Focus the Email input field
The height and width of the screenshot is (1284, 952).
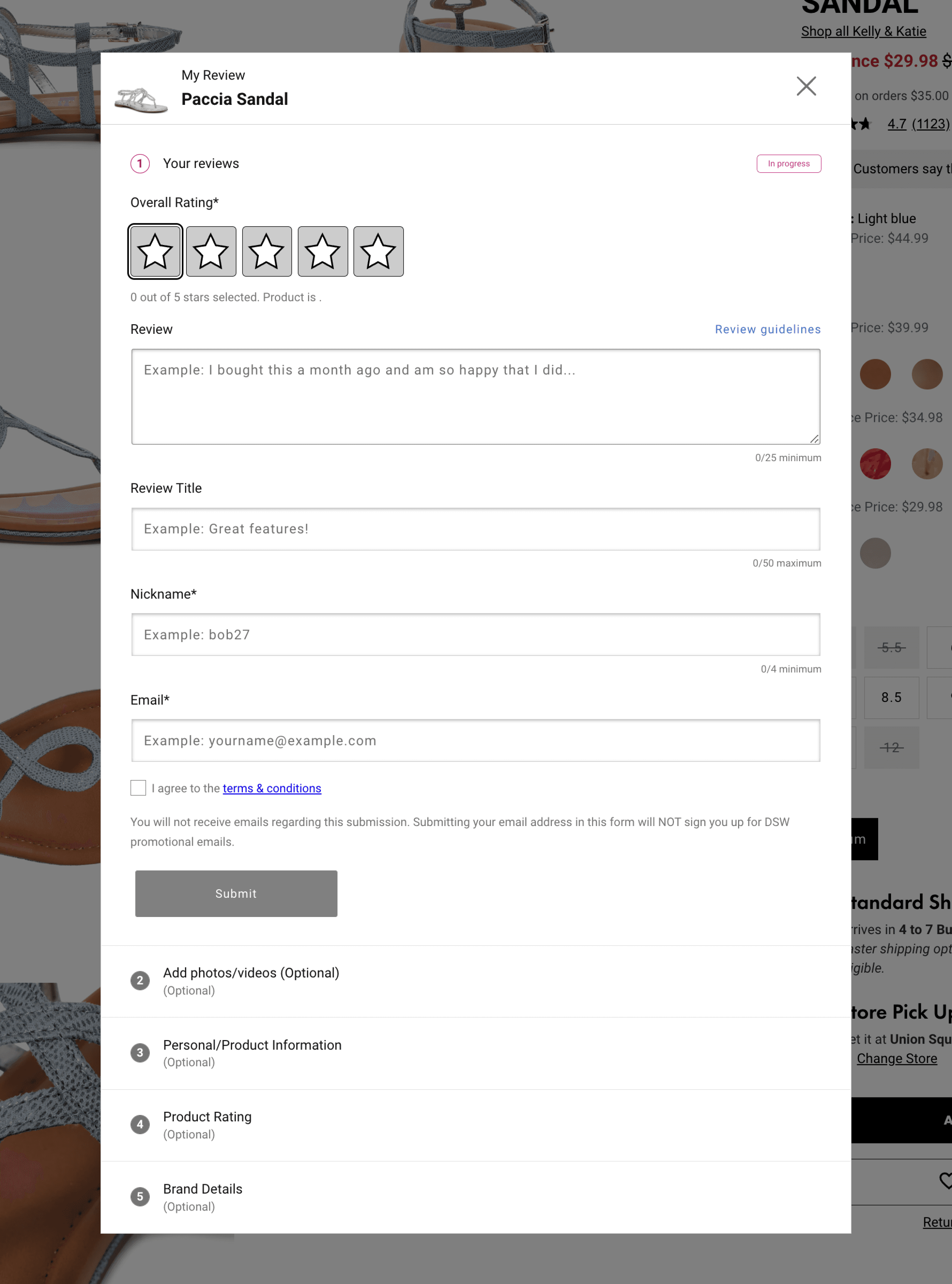pos(475,740)
